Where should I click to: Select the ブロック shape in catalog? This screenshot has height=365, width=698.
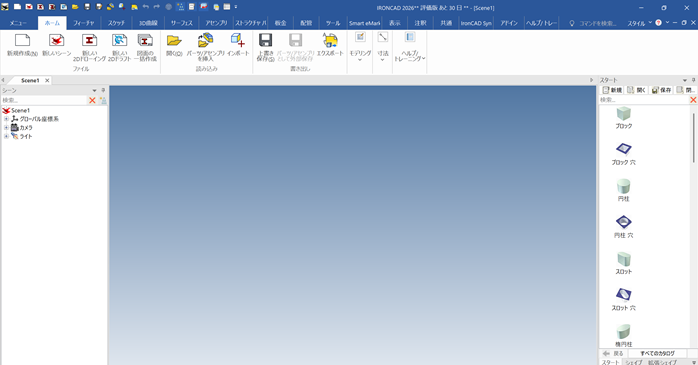pos(624,118)
